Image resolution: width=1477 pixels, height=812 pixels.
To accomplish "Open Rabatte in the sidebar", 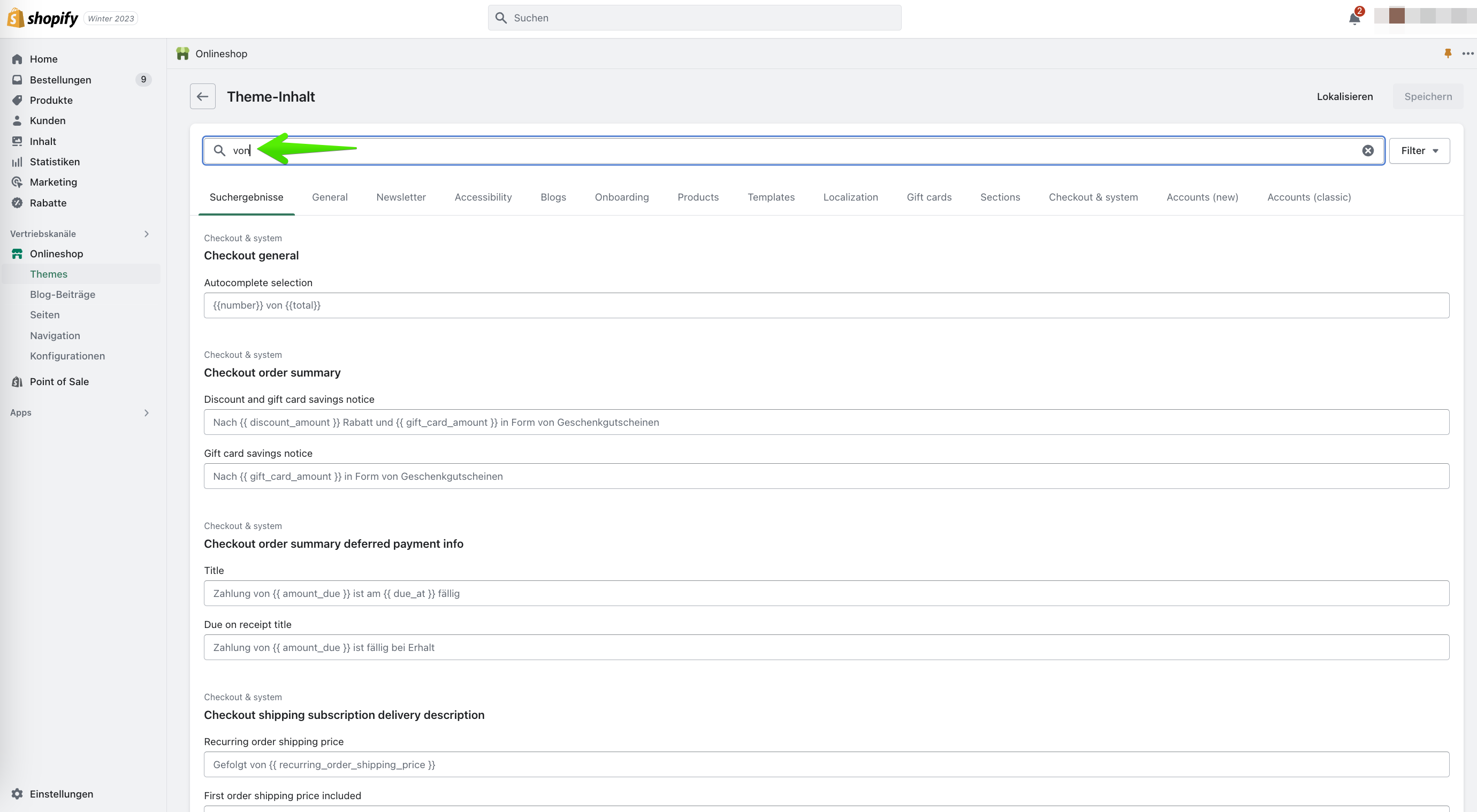I will pyautogui.click(x=48, y=203).
